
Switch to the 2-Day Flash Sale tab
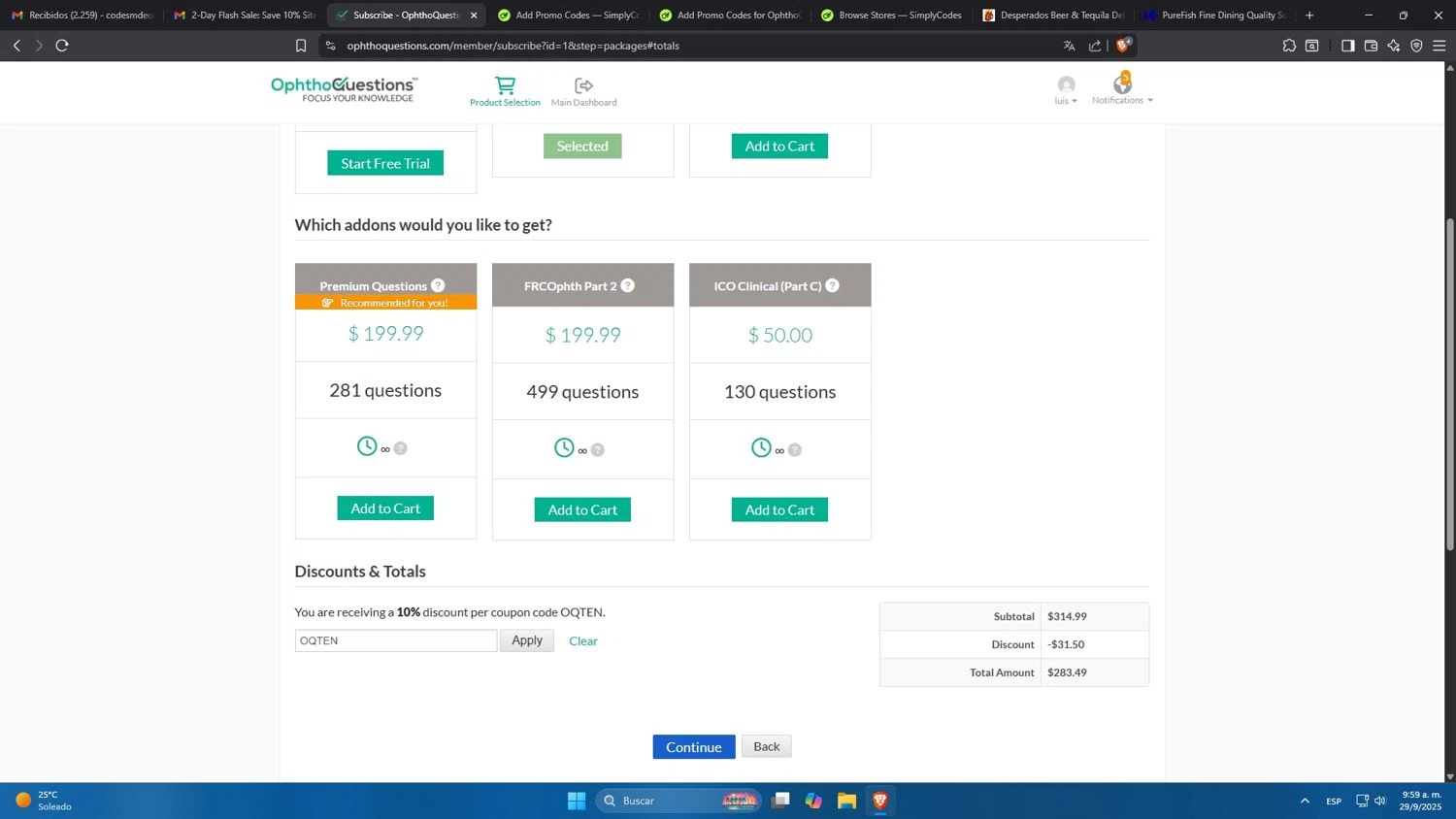(x=245, y=15)
